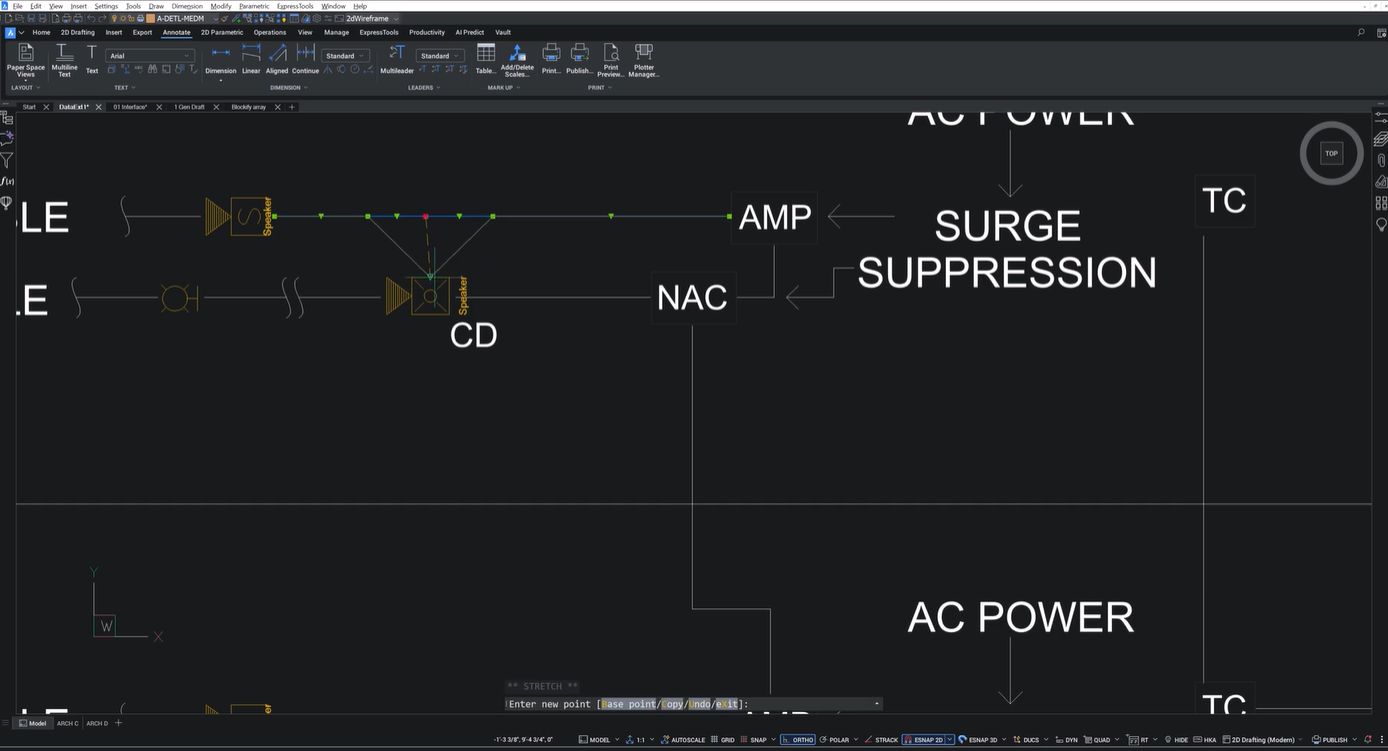
Task: Click the Multileader tool
Action: [397, 59]
